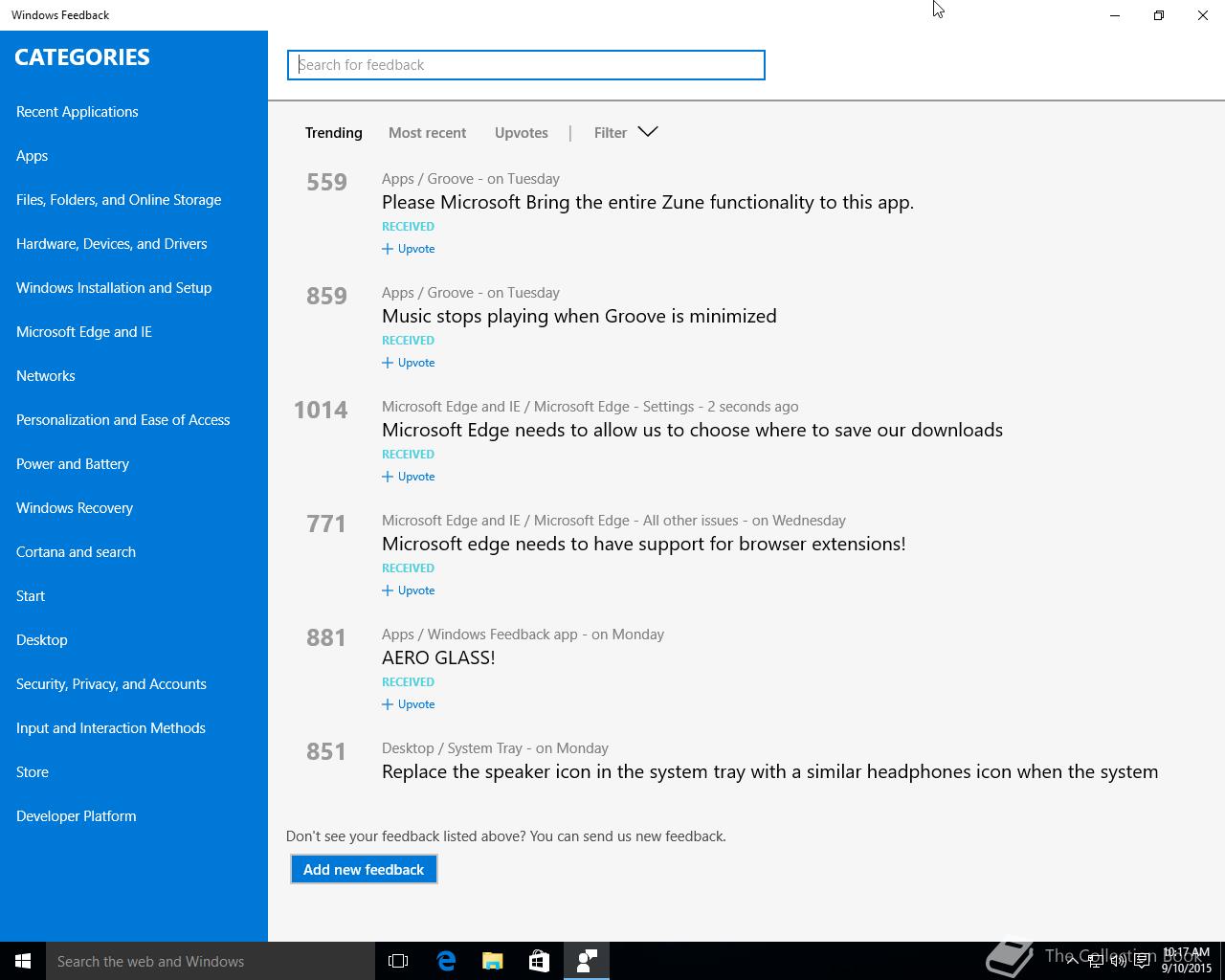The width and height of the screenshot is (1225, 980).
Task: Select Personalization and Ease of Access
Action: [122, 420]
